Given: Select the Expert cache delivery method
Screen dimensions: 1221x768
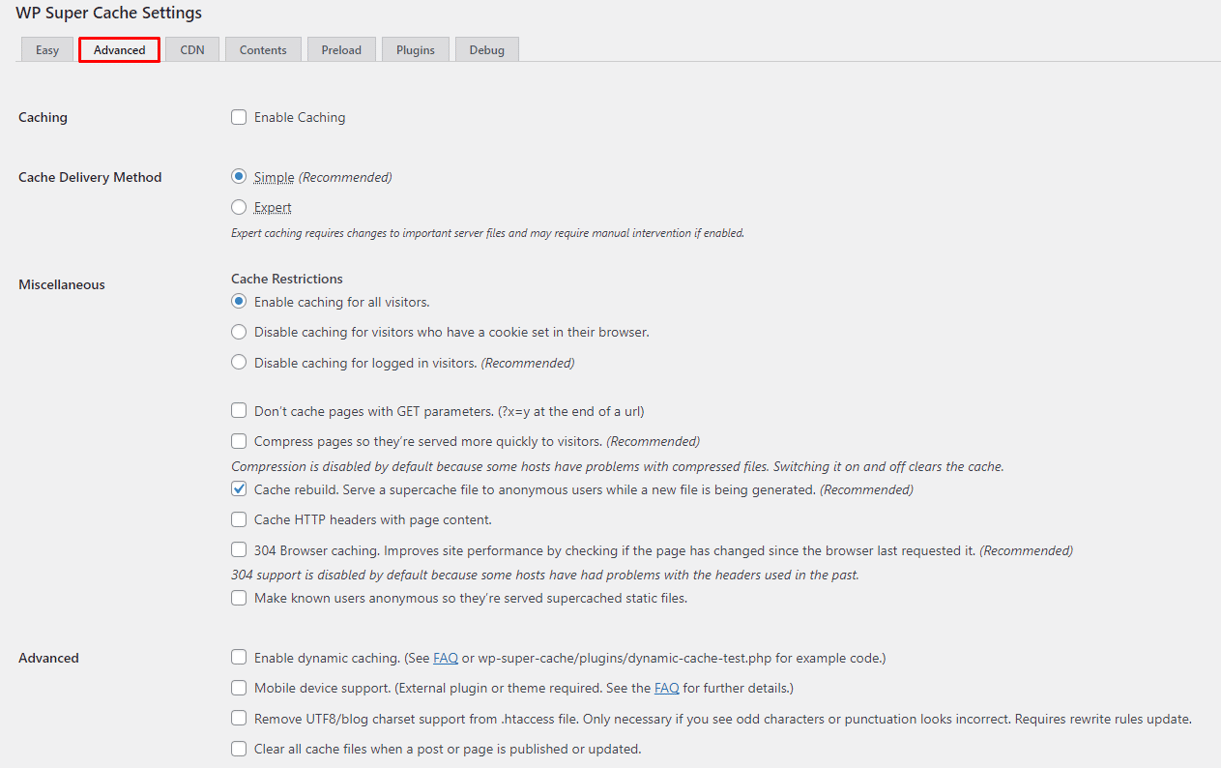Looking at the screenshot, I should coord(238,207).
